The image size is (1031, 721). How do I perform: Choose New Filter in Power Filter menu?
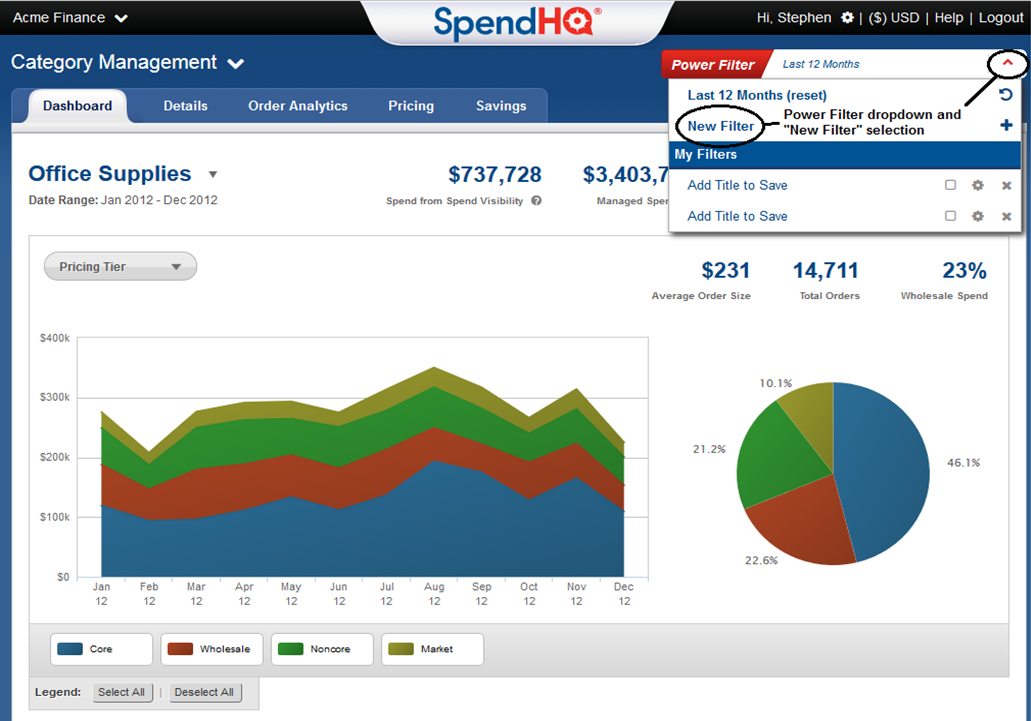click(721, 126)
